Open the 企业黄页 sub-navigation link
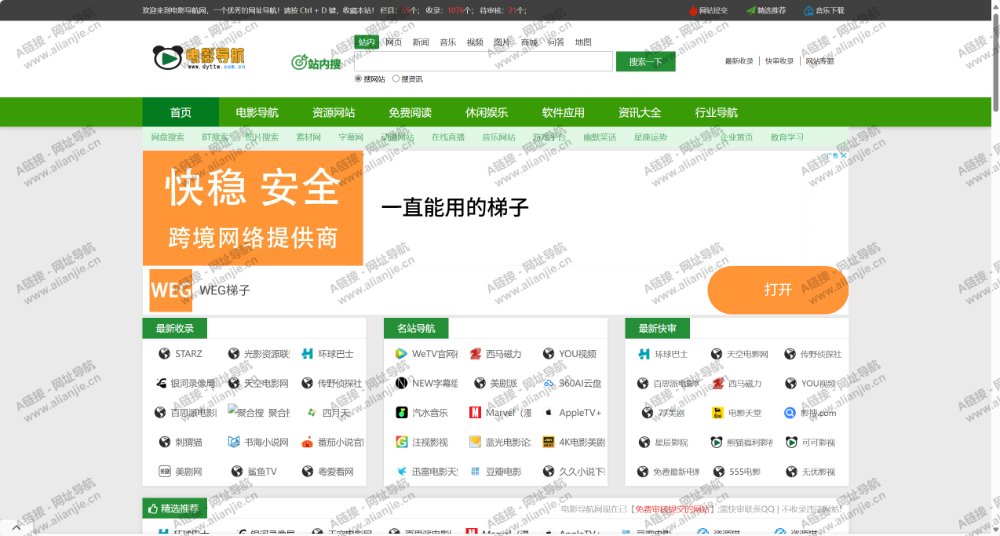 coord(737,137)
